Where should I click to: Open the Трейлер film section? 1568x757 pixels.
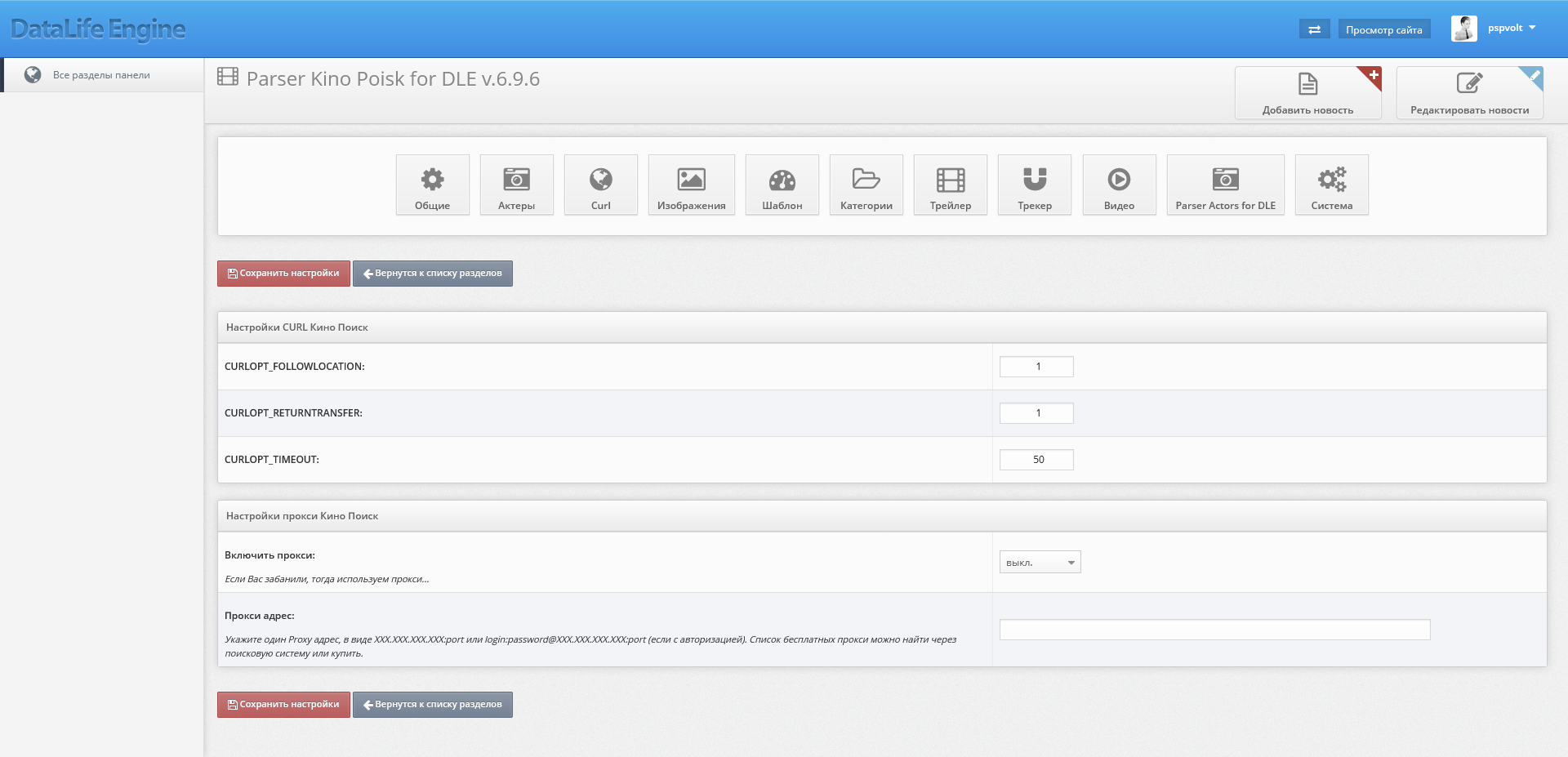[x=950, y=185]
